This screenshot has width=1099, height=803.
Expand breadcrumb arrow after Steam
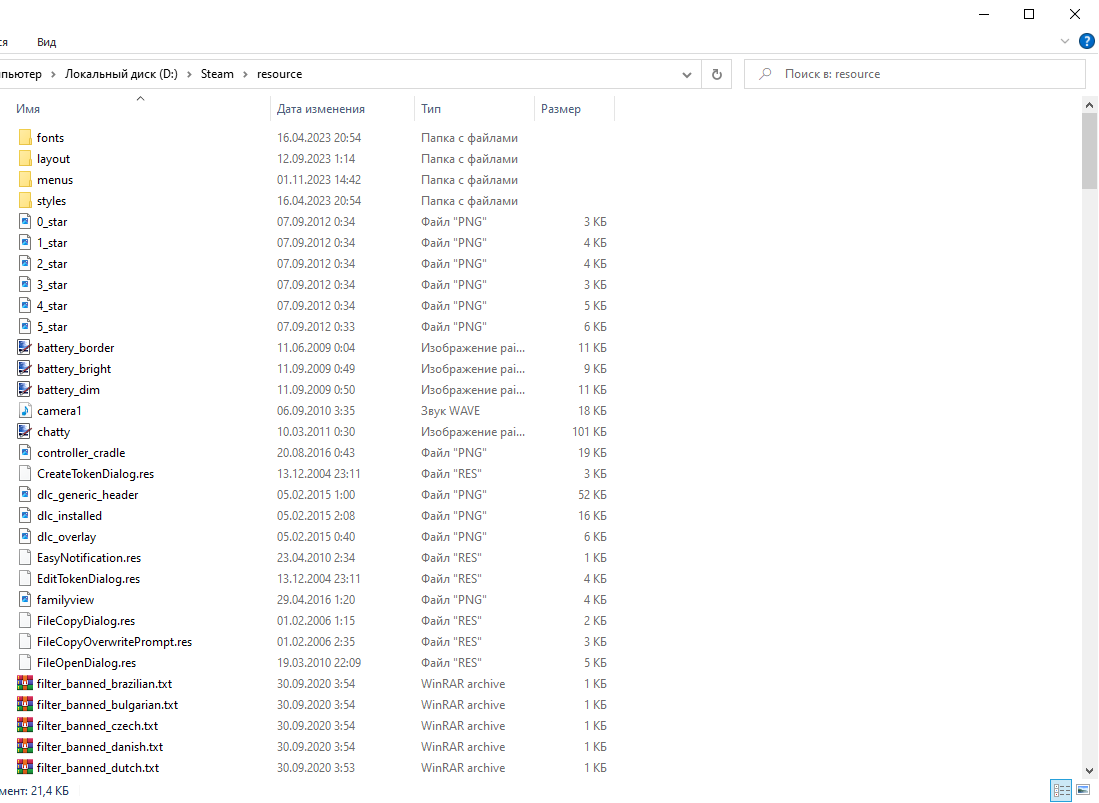click(x=245, y=74)
